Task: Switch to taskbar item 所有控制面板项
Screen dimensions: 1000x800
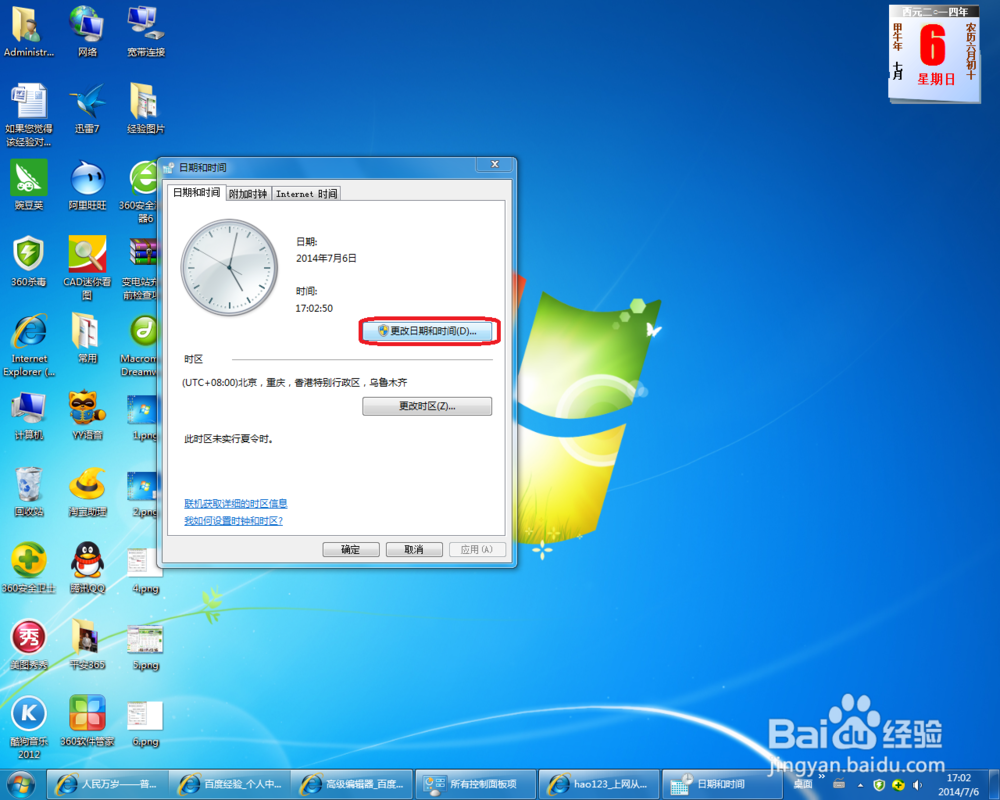Action: [x=476, y=784]
